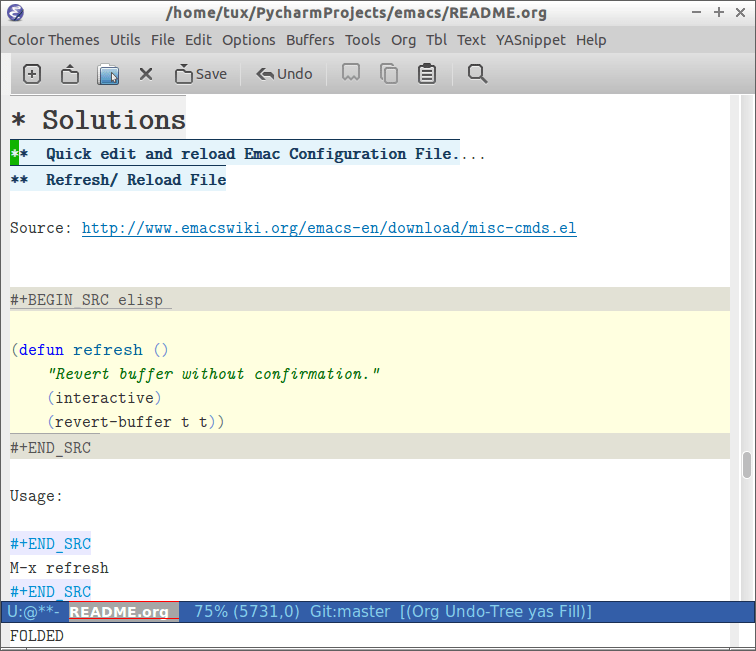756x651 pixels.
Task: Open a file with the toolbar icon
Action: 70,74
